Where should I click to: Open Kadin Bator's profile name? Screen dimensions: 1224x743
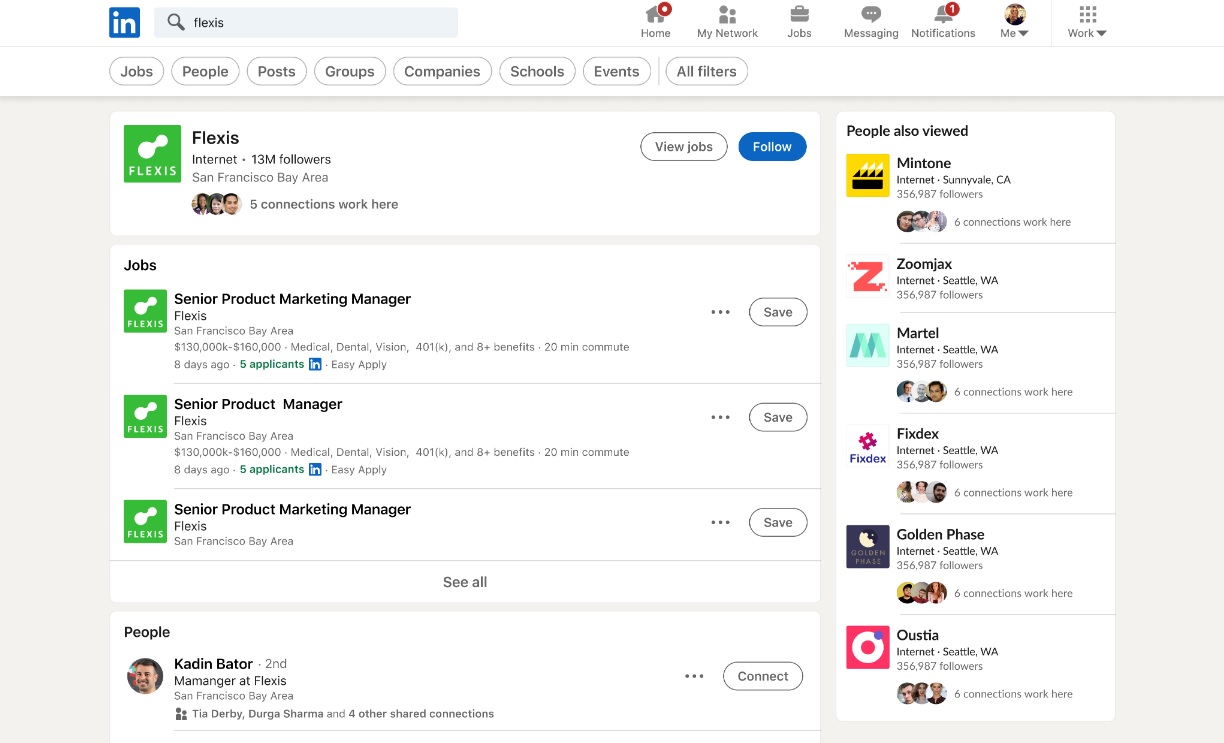[213, 664]
